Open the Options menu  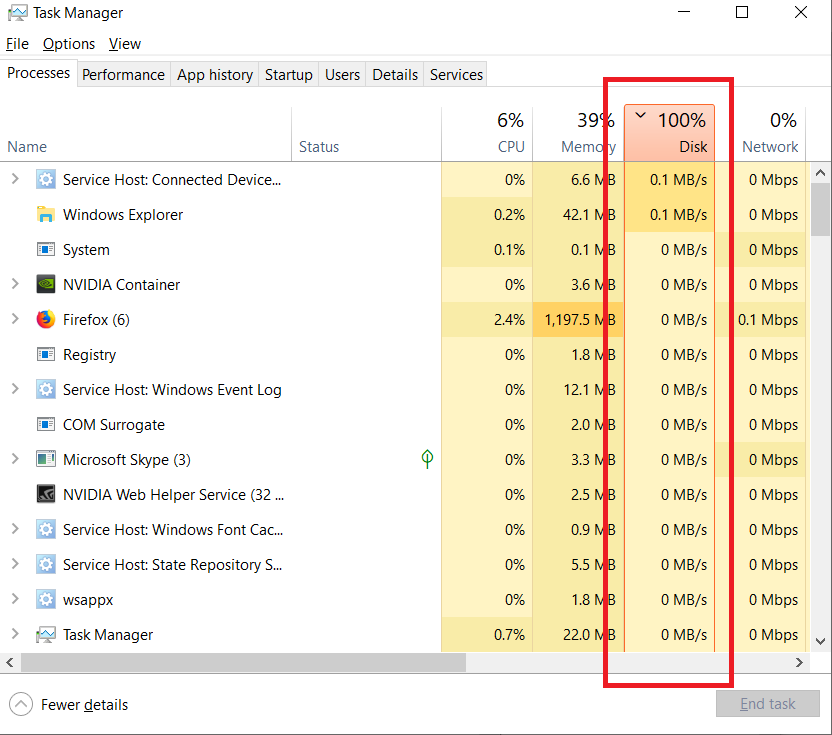pos(69,44)
